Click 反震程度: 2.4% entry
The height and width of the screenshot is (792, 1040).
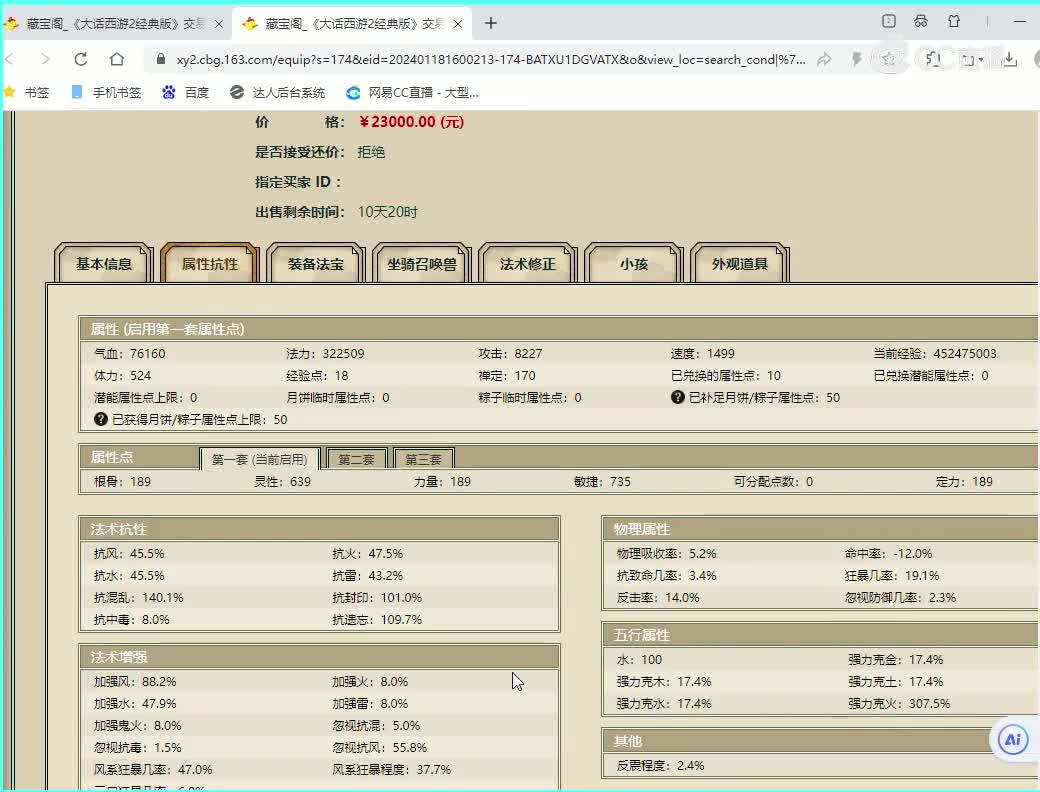[x=661, y=765]
